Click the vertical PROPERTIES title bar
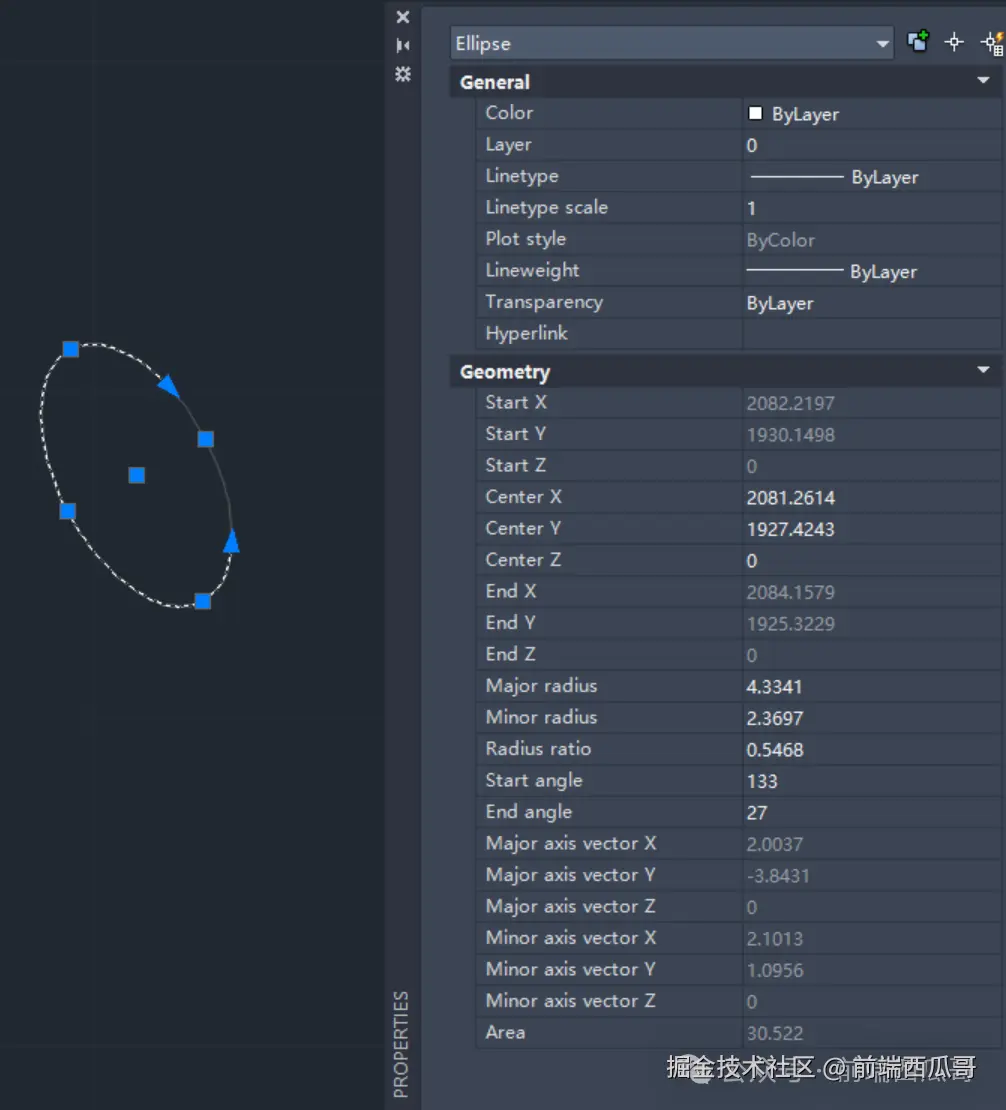This screenshot has height=1110, width=1006. click(401, 1043)
